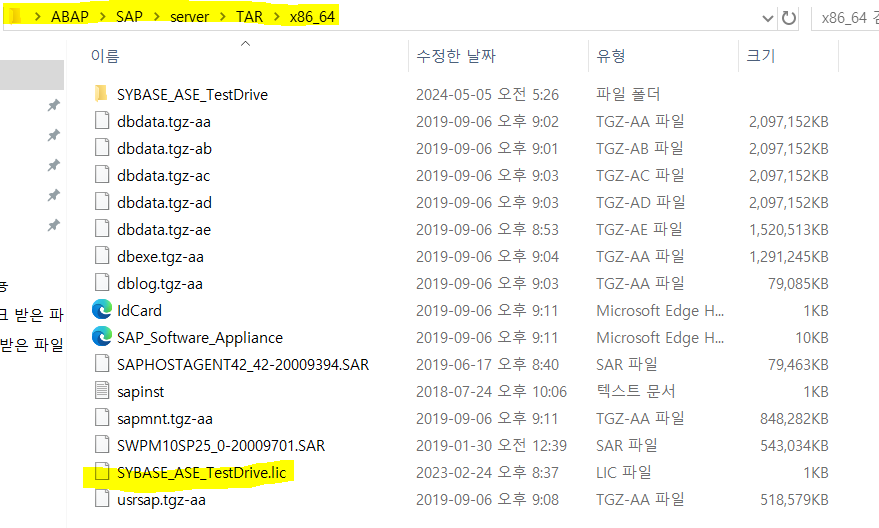Select the file name dbdata.tgz-ab
This screenshot has width=879, height=528.
(x=164, y=149)
